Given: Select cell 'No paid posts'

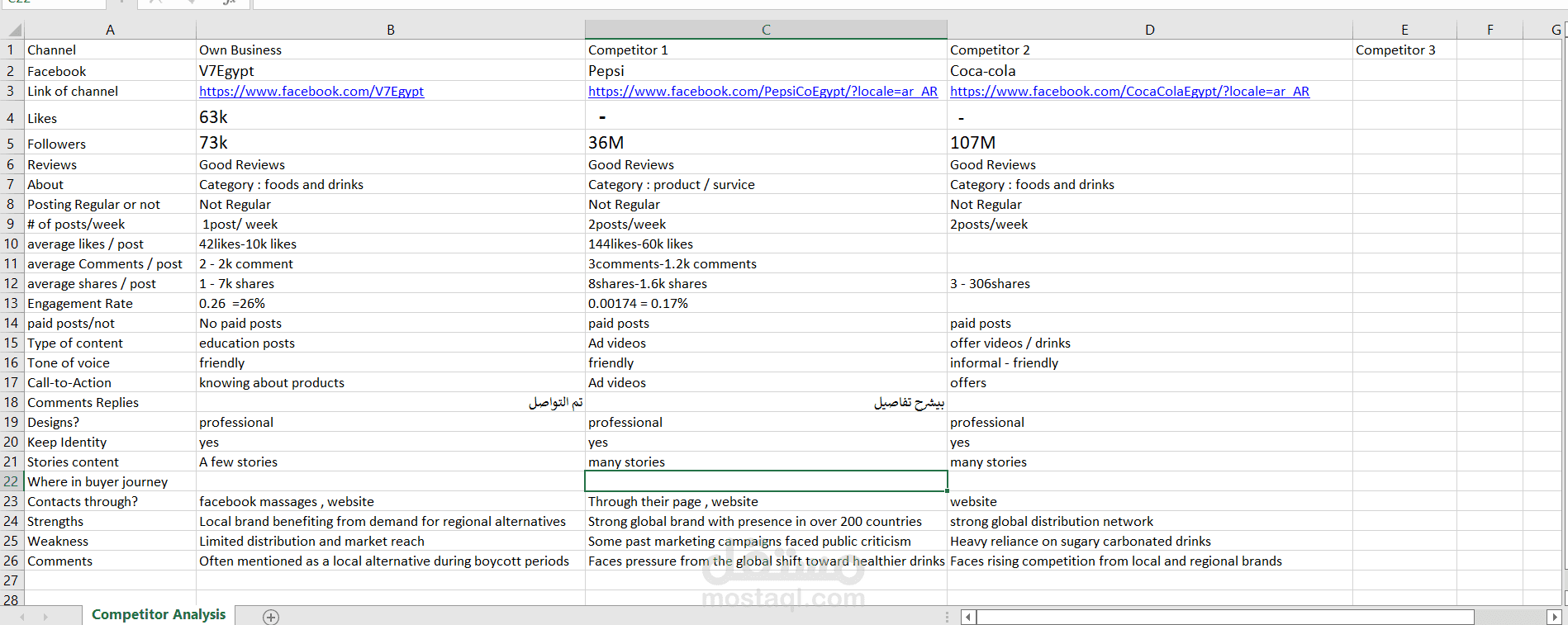Looking at the screenshot, I should 391,324.
